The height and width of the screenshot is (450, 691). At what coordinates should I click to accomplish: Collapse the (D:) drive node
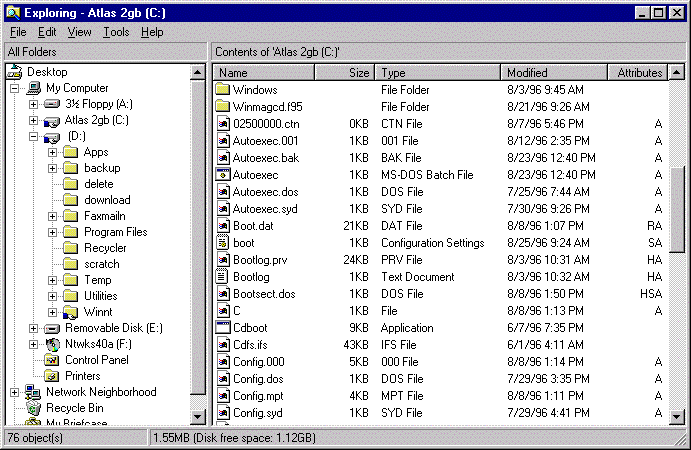(x=33, y=137)
